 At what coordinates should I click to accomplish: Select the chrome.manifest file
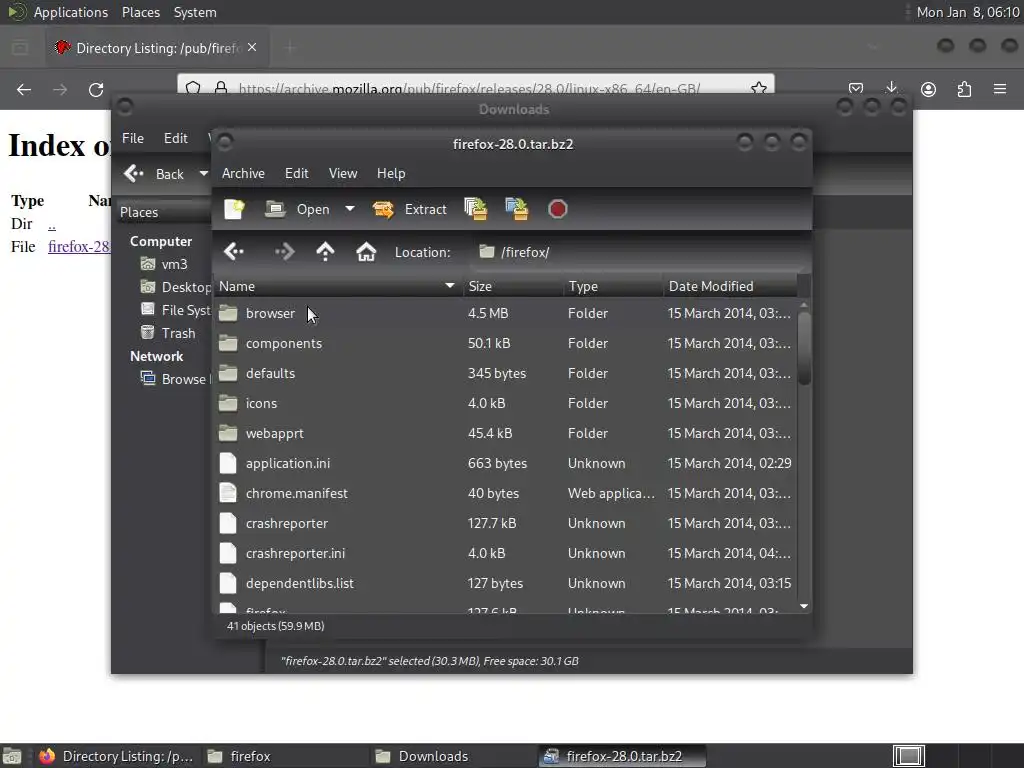click(x=296, y=493)
